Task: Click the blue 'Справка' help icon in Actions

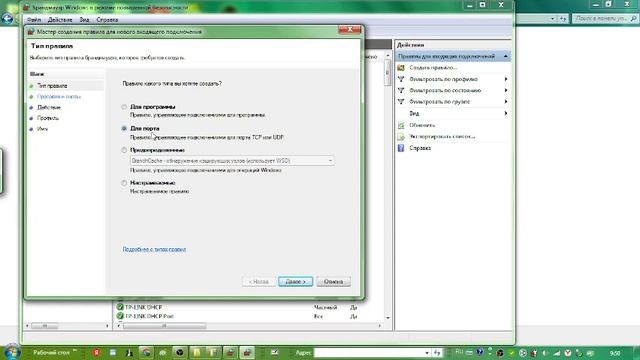Action: pos(401,148)
